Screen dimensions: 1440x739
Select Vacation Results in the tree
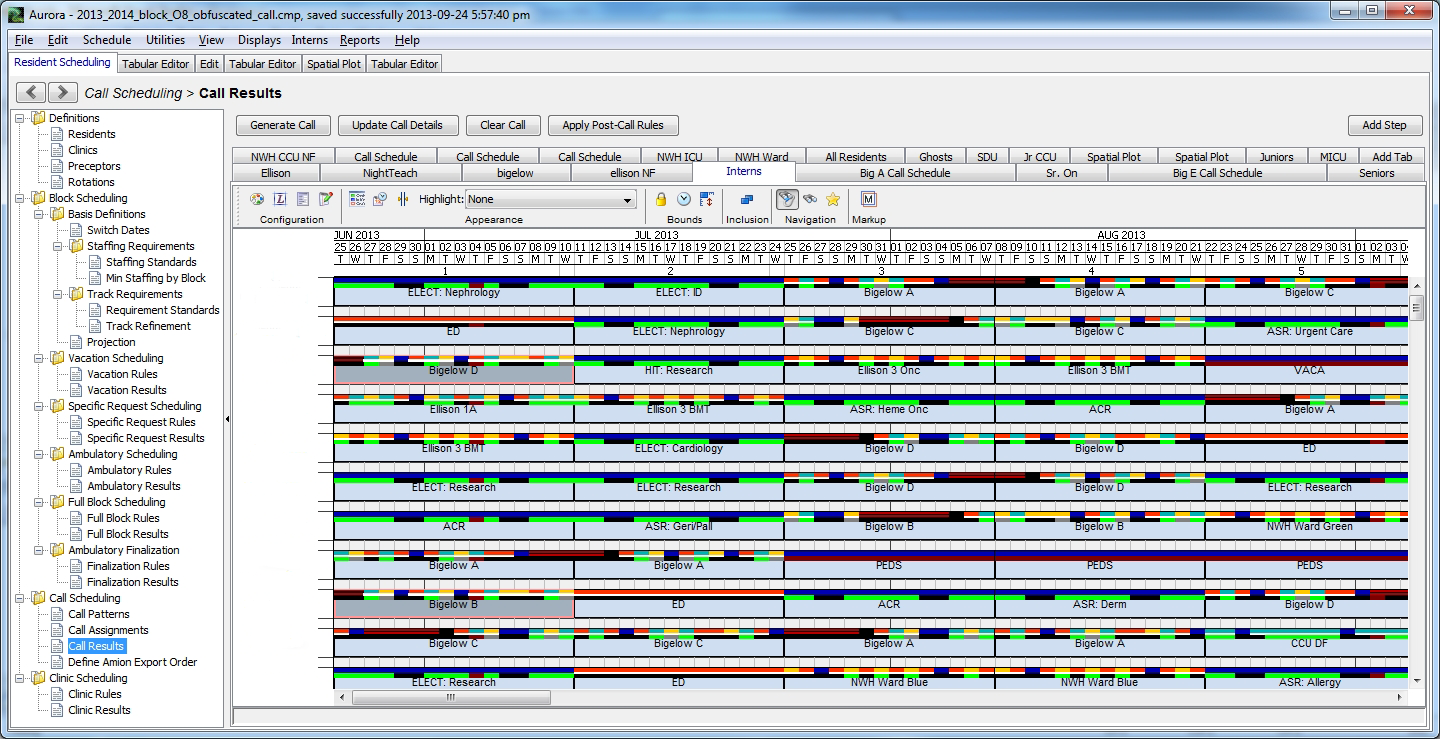pos(126,390)
